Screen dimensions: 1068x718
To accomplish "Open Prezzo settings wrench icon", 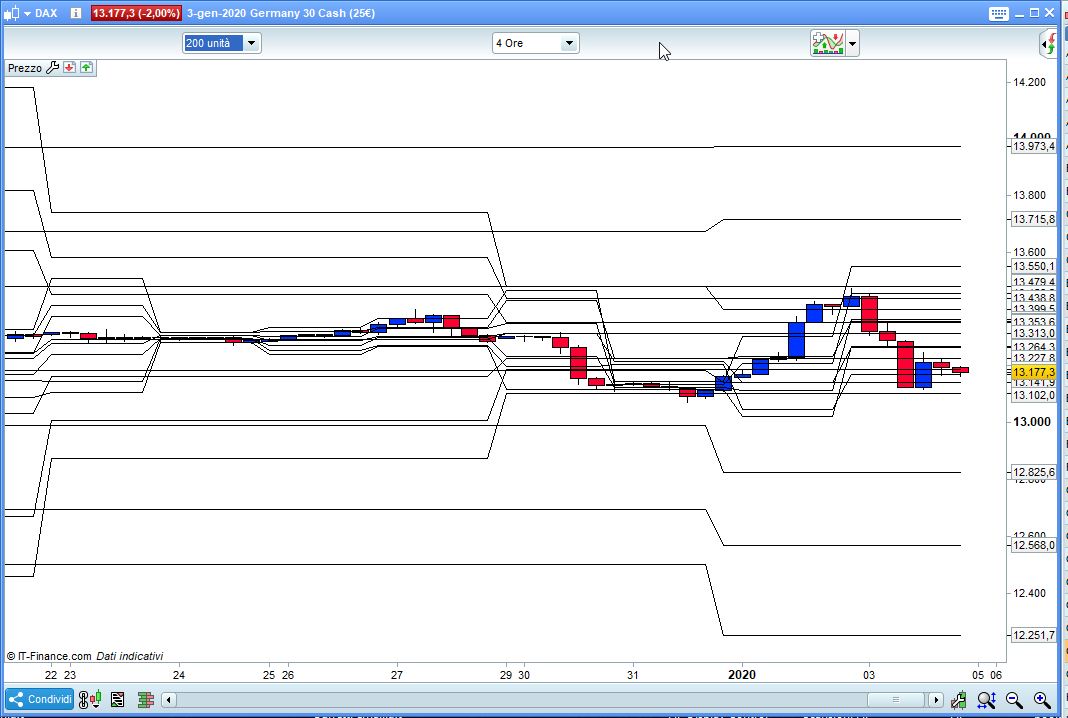I will tap(52, 67).
